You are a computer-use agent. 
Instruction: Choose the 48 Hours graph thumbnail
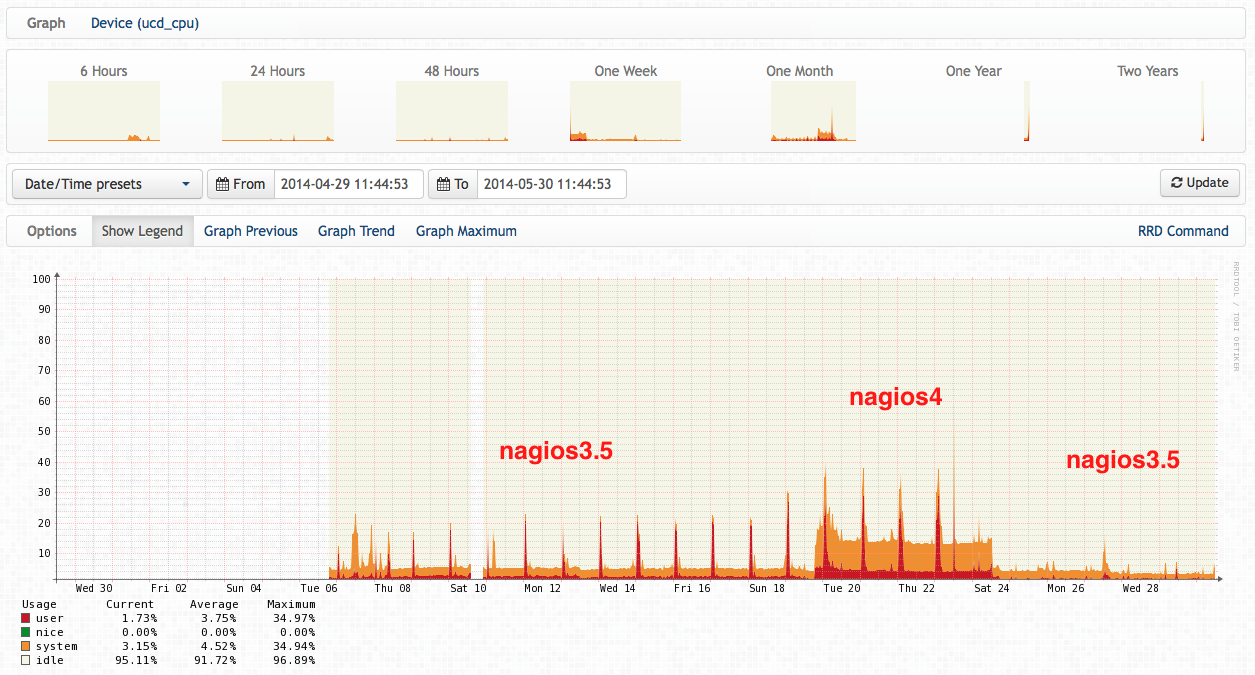tap(452, 111)
